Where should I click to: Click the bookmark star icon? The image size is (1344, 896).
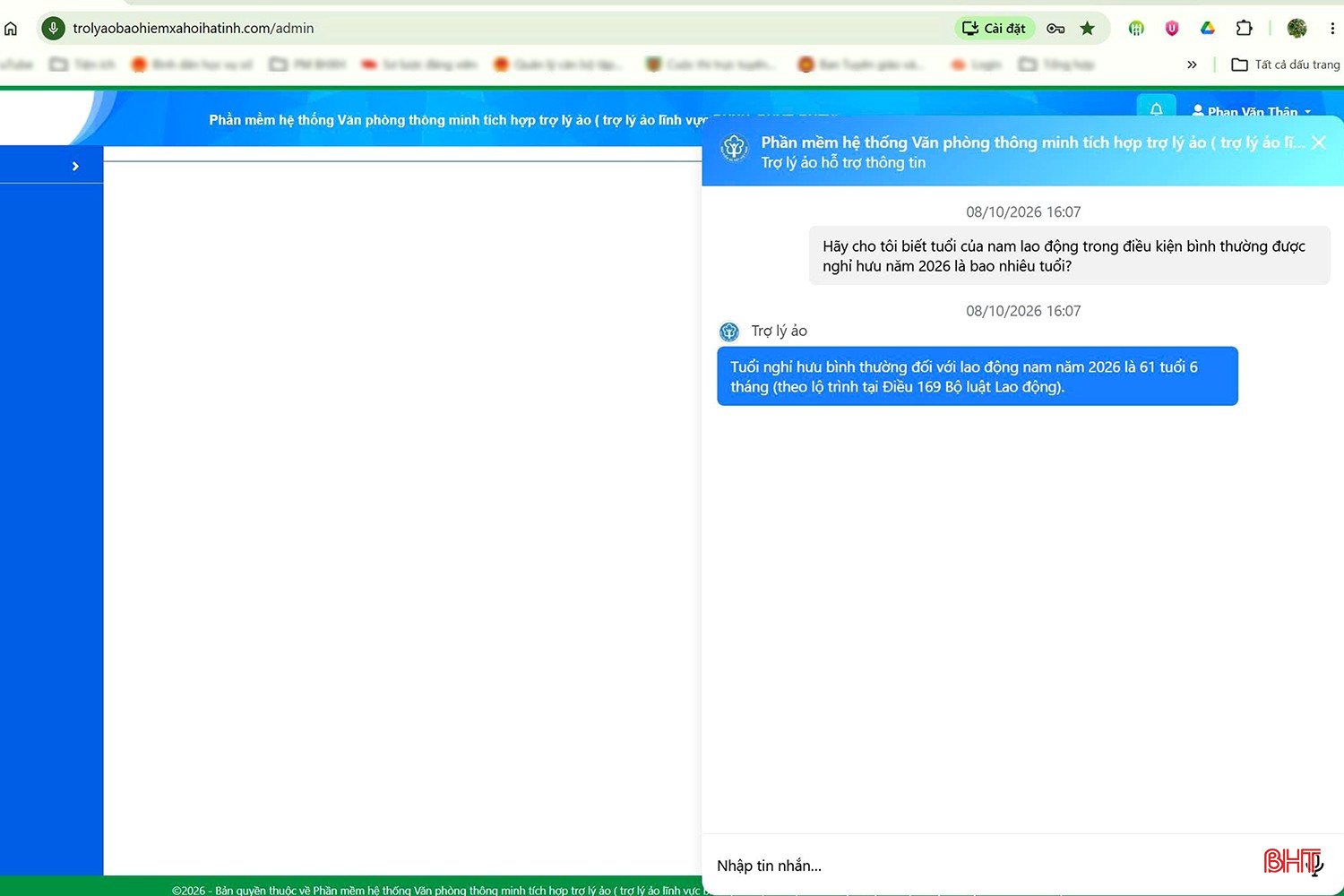(1088, 29)
